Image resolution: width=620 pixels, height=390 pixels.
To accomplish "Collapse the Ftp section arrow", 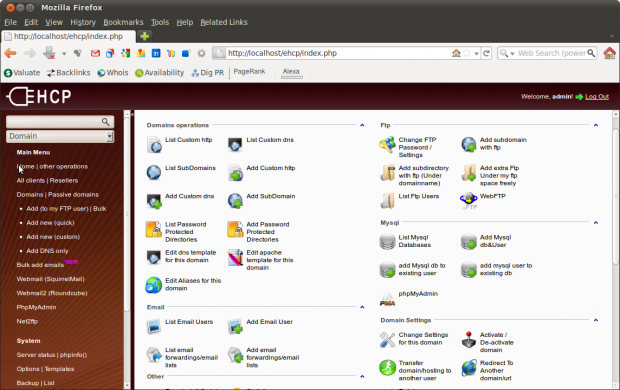I will [x=595, y=125].
